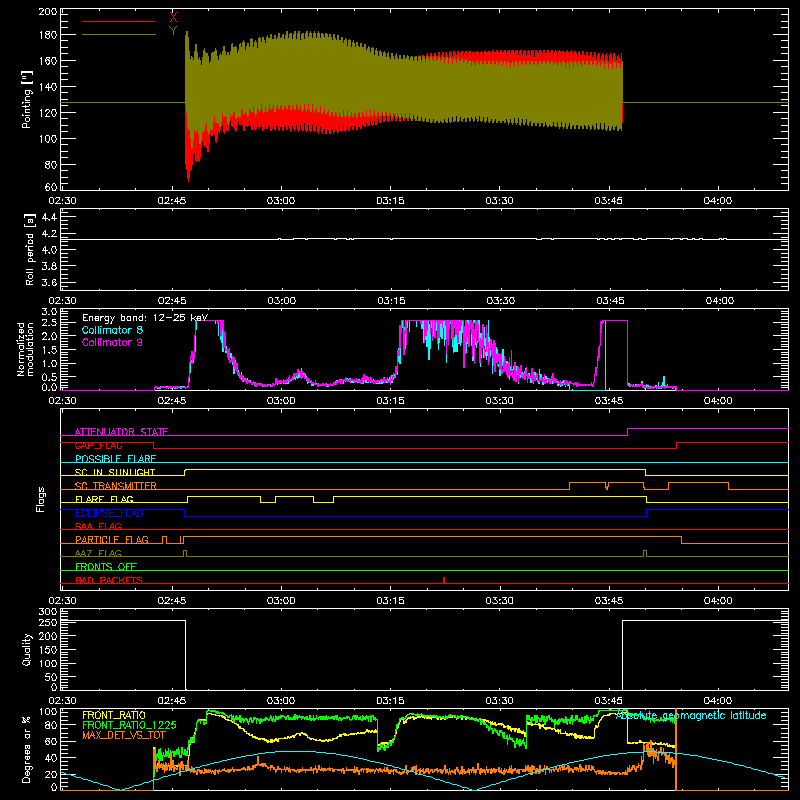Screen dimensions: 800x800
Task: Click the 02:30 tick under modulation plot
Action: point(62,401)
